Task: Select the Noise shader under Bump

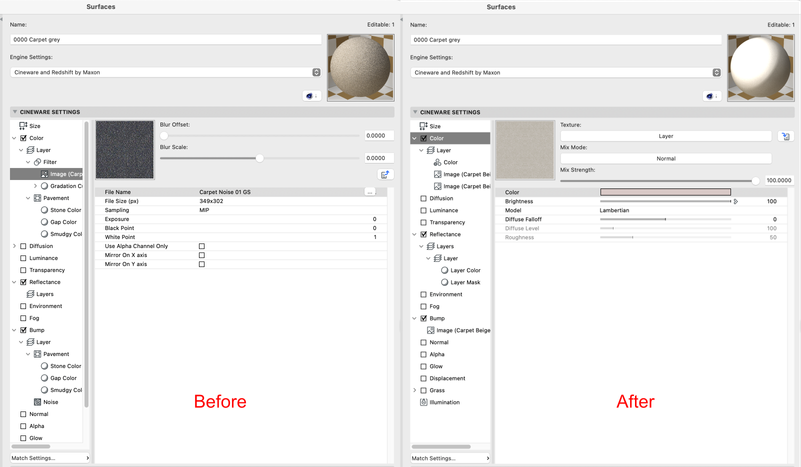Action: 46,402
